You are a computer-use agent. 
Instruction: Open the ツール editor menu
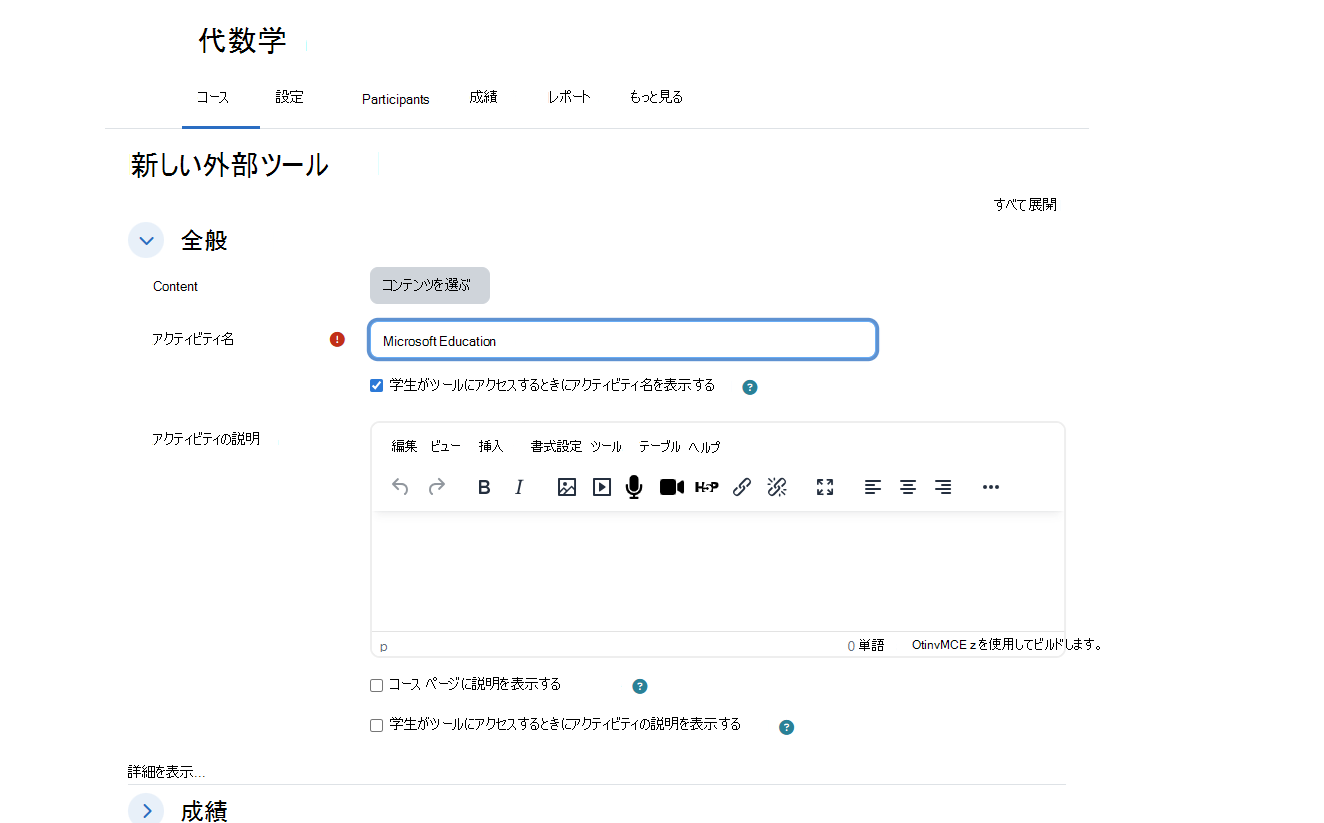(606, 446)
